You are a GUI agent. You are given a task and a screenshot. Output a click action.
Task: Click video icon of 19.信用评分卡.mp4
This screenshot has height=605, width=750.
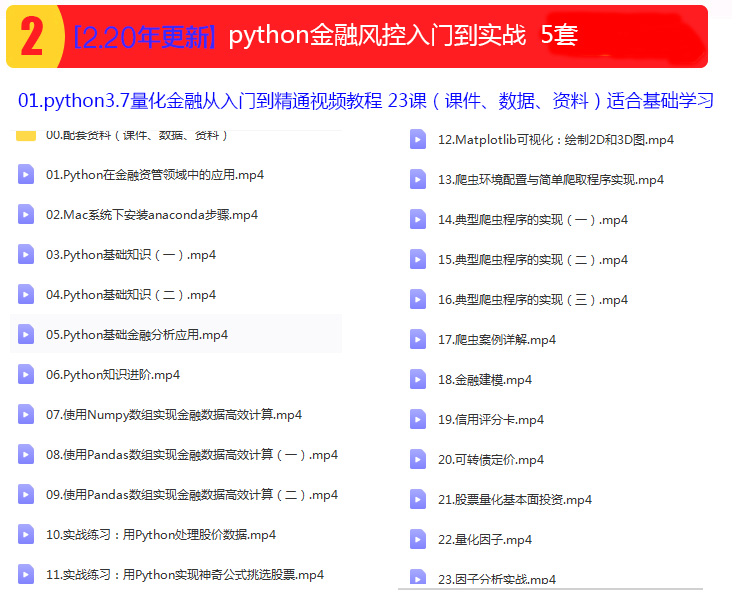(418, 419)
